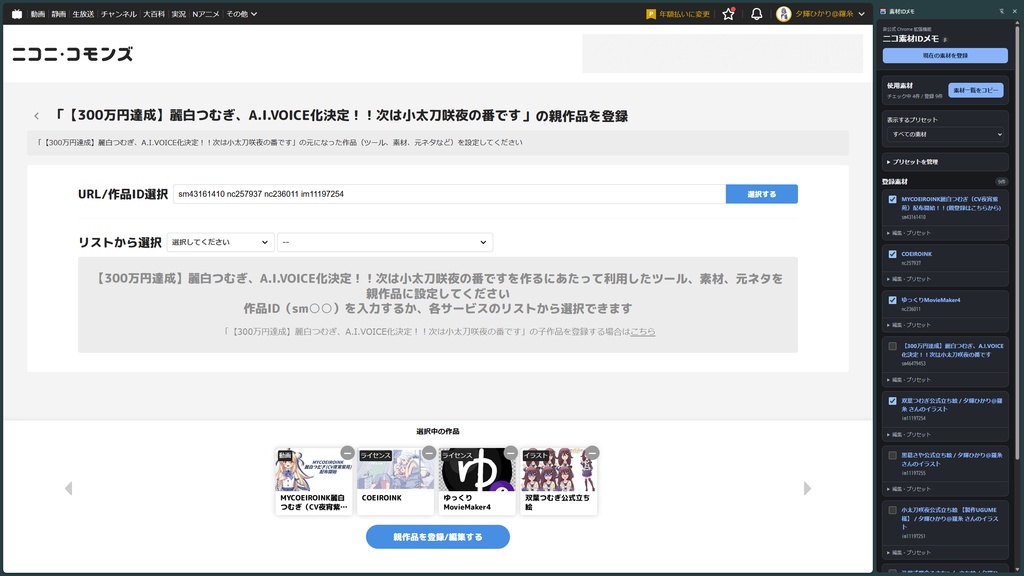Remove ゆっくりMovieMaker4 from selected works
The image size is (1024, 576).
(511, 453)
